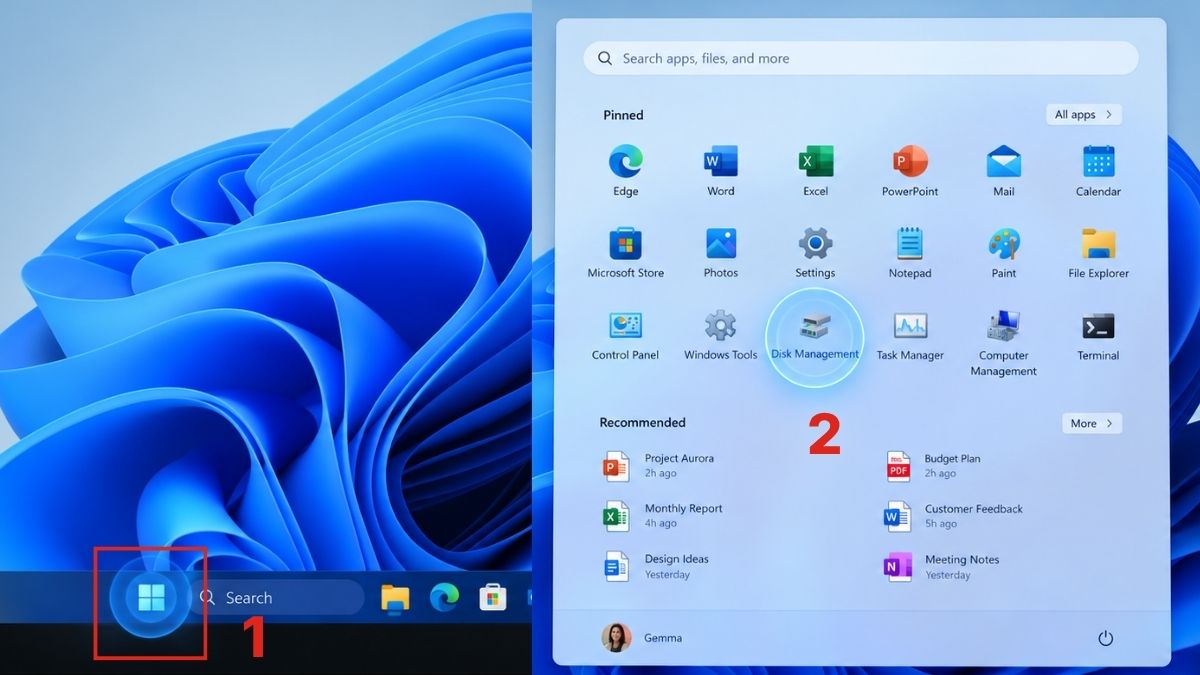Open File Explorer from the taskbar
Screen dimensions: 1200x675
[395, 598]
